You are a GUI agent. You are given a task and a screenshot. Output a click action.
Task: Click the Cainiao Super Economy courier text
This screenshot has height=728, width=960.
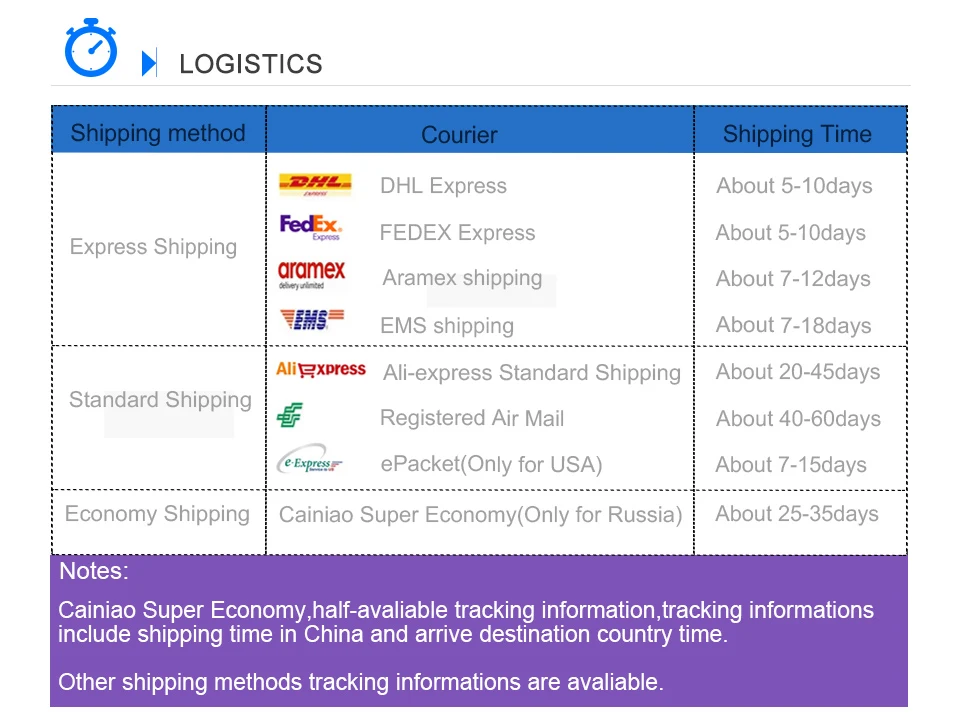(481, 515)
